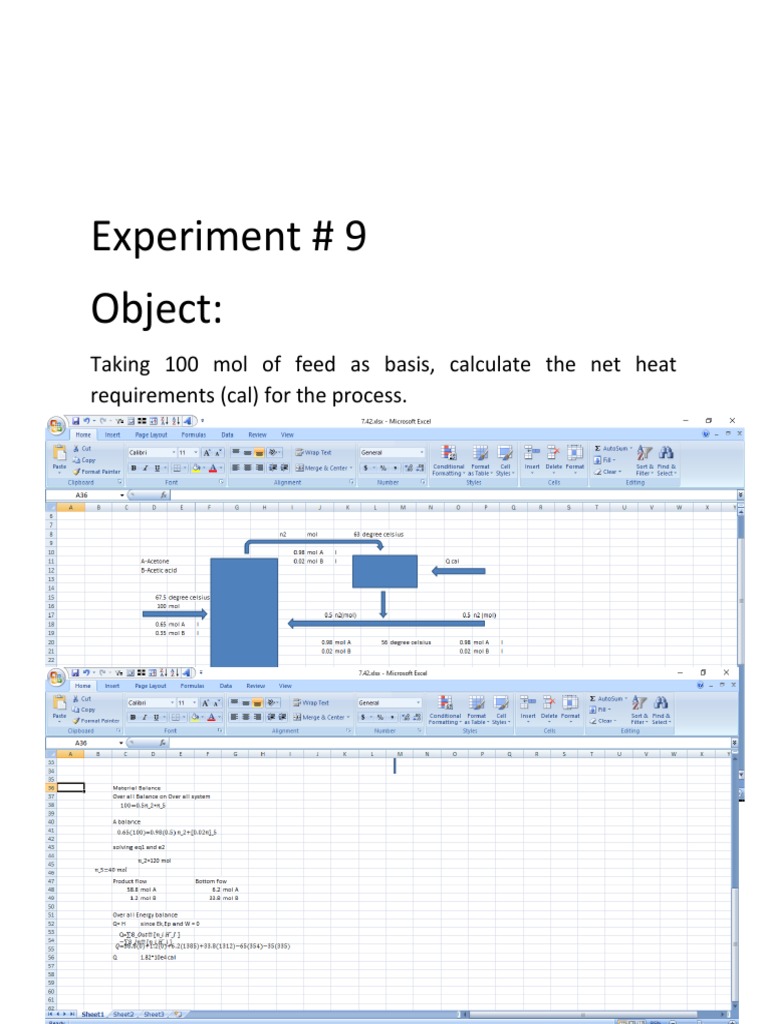The width and height of the screenshot is (768, 1024).
Task: Switch to Page Layout tab in upper window
Action: tap(151, 434)
